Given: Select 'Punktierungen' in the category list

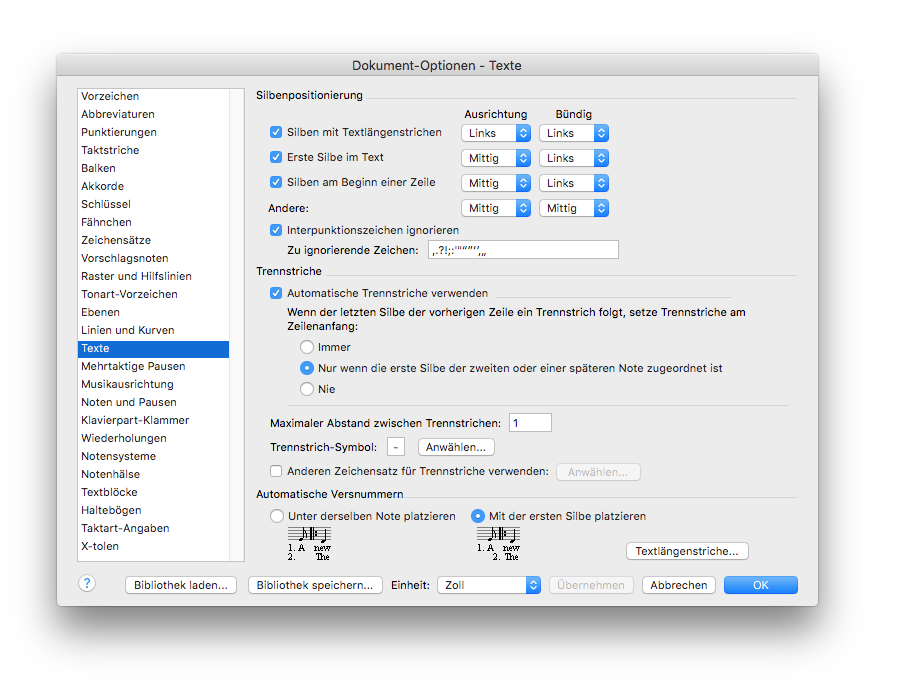Looking at the screenshot, I should pos(153,132).
